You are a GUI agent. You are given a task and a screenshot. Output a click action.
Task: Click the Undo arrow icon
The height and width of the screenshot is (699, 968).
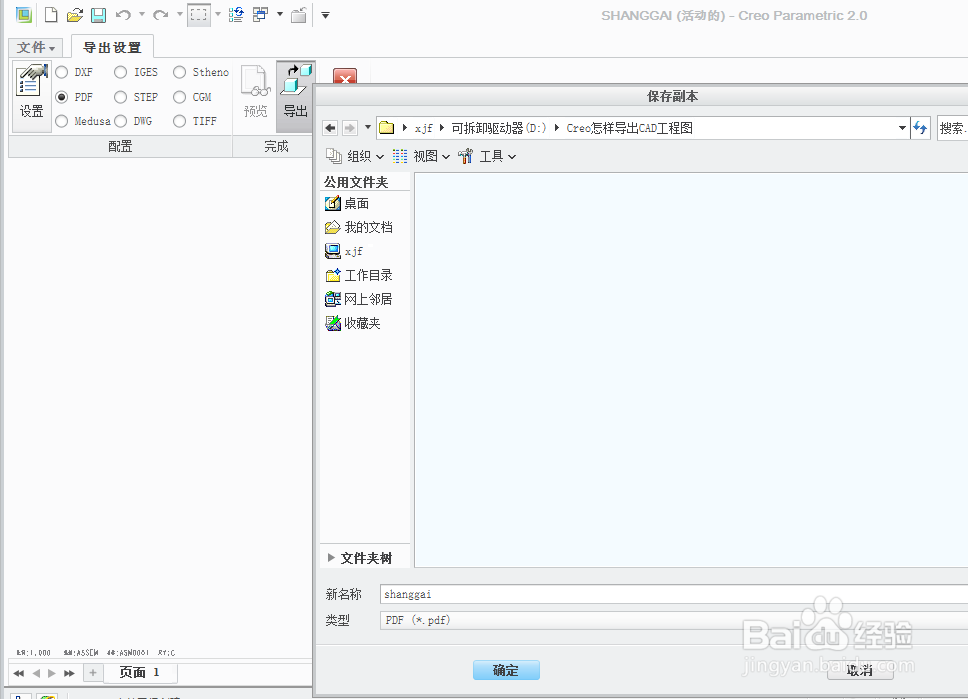click(x=123, y=15)
